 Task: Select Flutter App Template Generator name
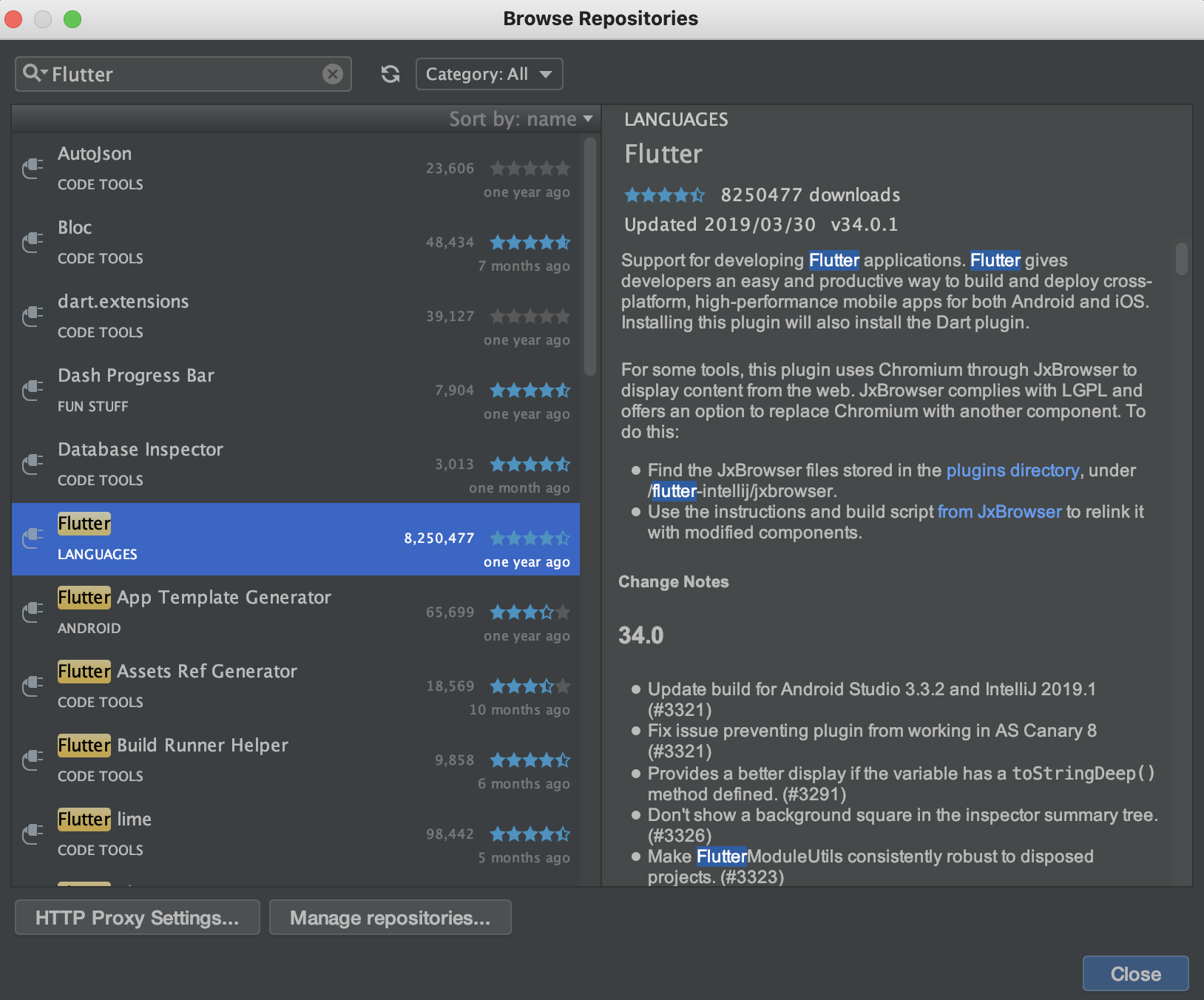pos(195,598)
